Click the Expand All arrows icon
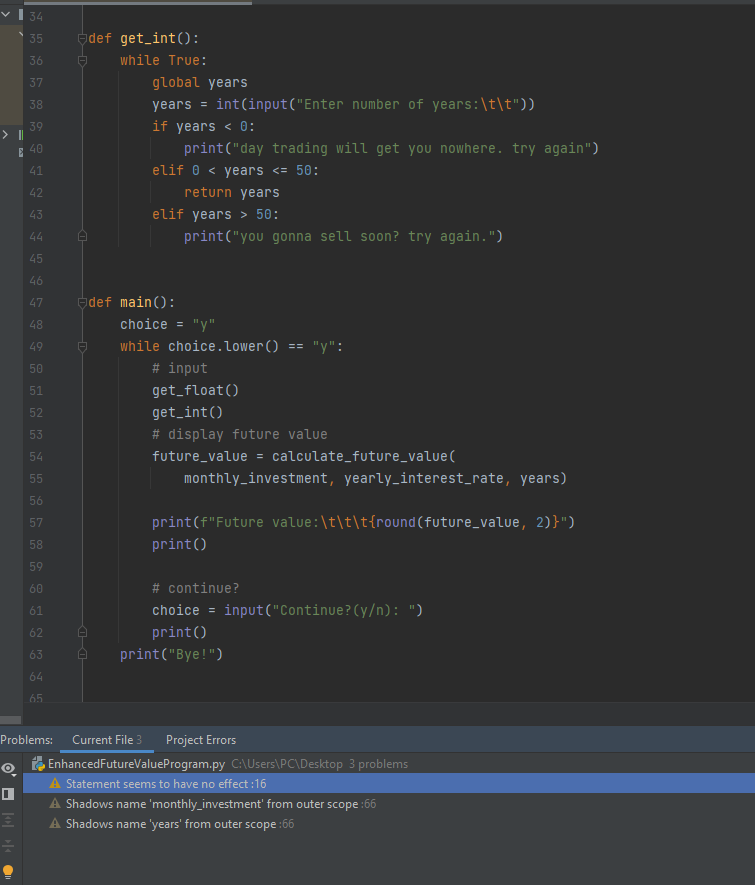This screenshot has height=885, width=755. coord(8,820)
